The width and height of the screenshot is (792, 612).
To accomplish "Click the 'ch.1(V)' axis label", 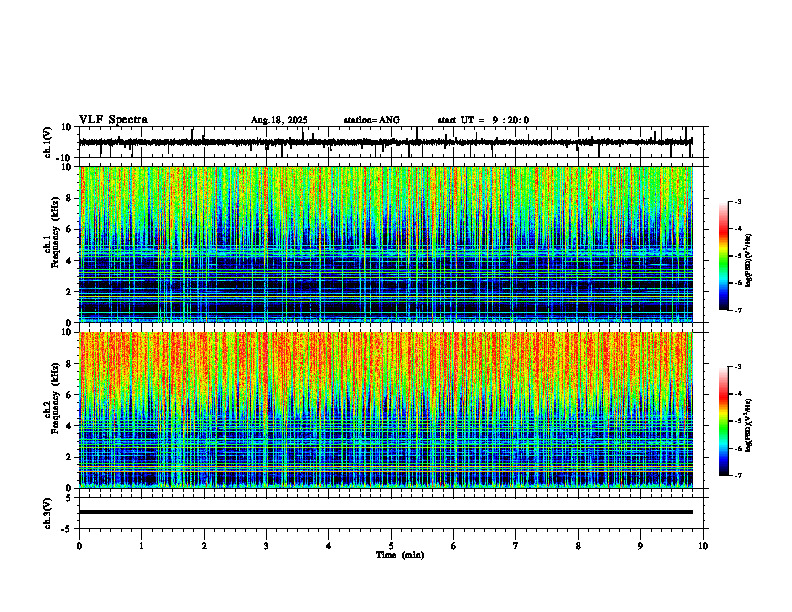I will point(48,142).
